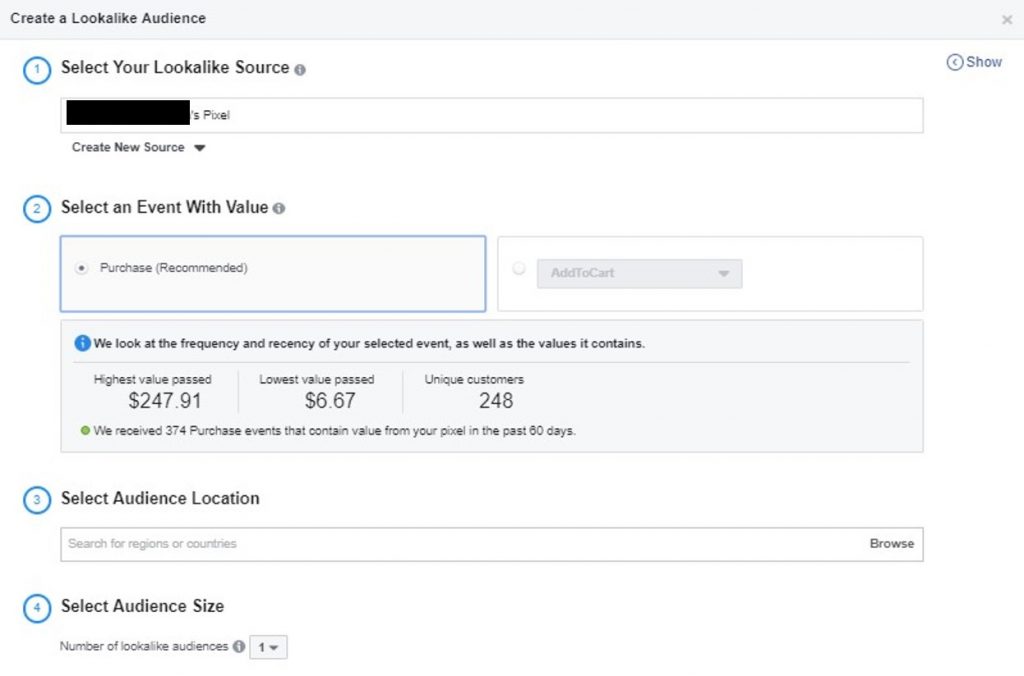Close the Create a Lookalike Audience dialog
The image size is (1024, 676).
coord(1006,20)
